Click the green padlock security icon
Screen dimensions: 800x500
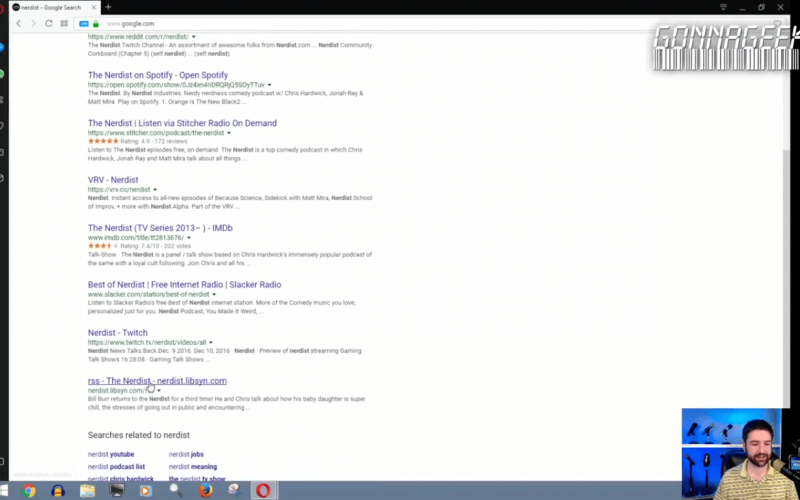coord(96,23)
